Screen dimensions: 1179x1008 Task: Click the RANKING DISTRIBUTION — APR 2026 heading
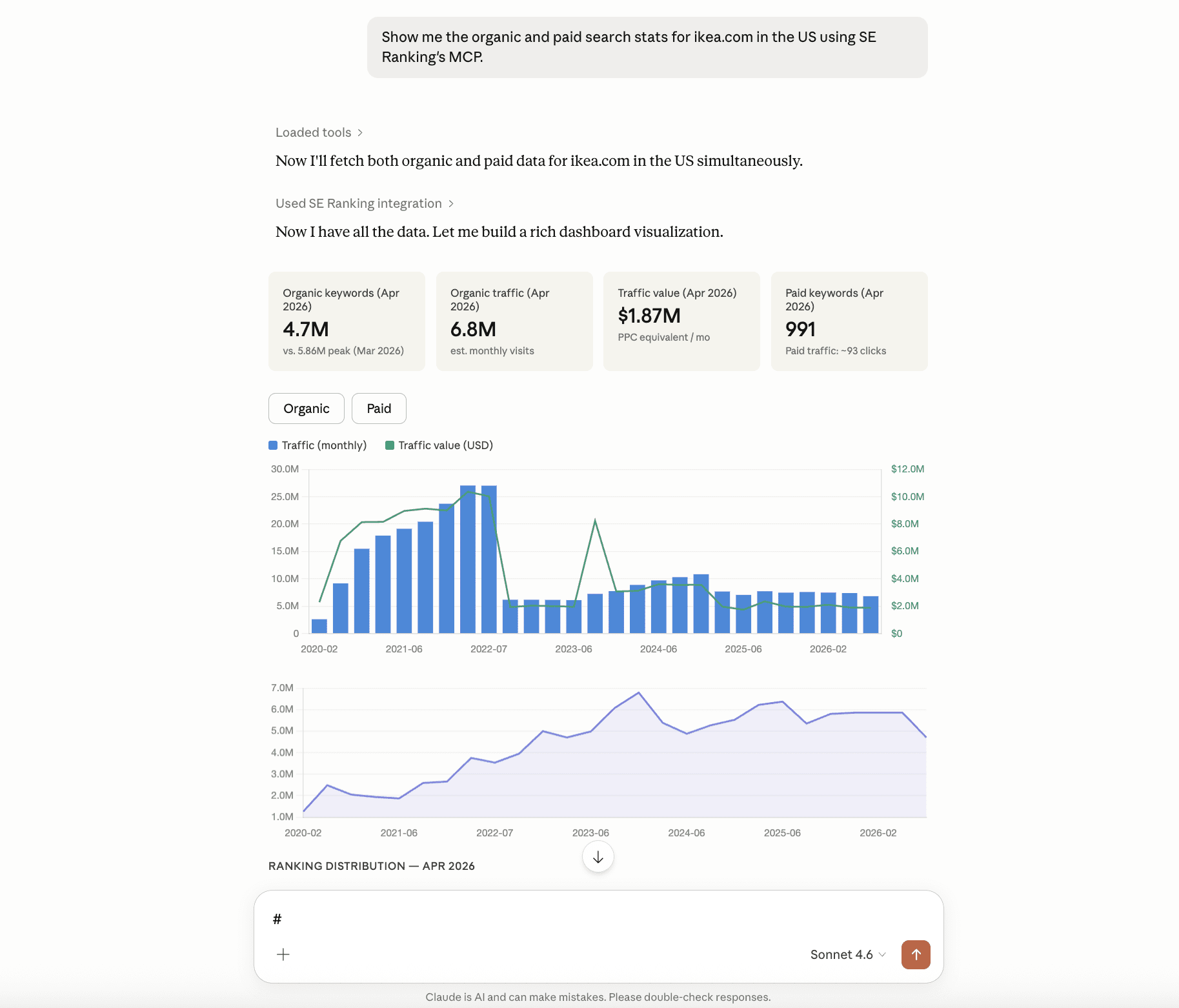[372, 866]
